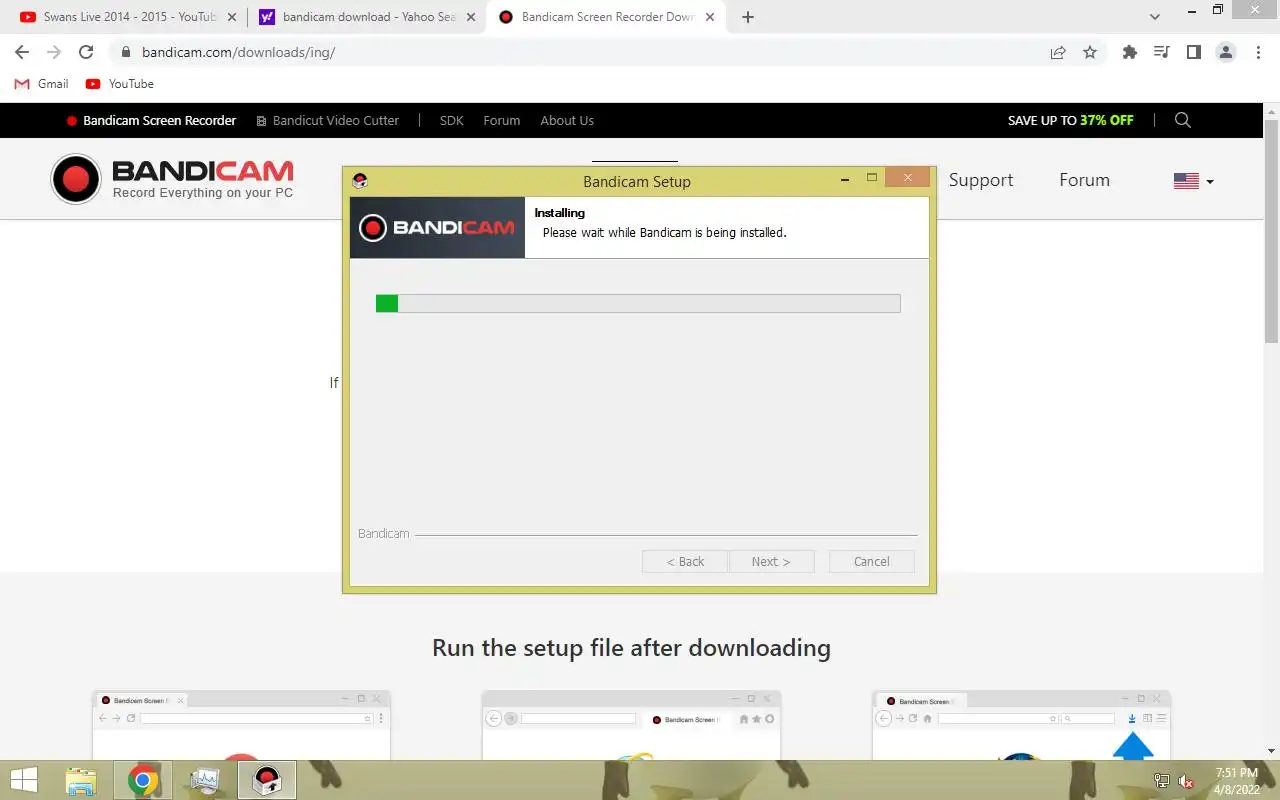Open About Us link
The width and height of the screenshot is (1280, 800).
(x=567, y=120)
